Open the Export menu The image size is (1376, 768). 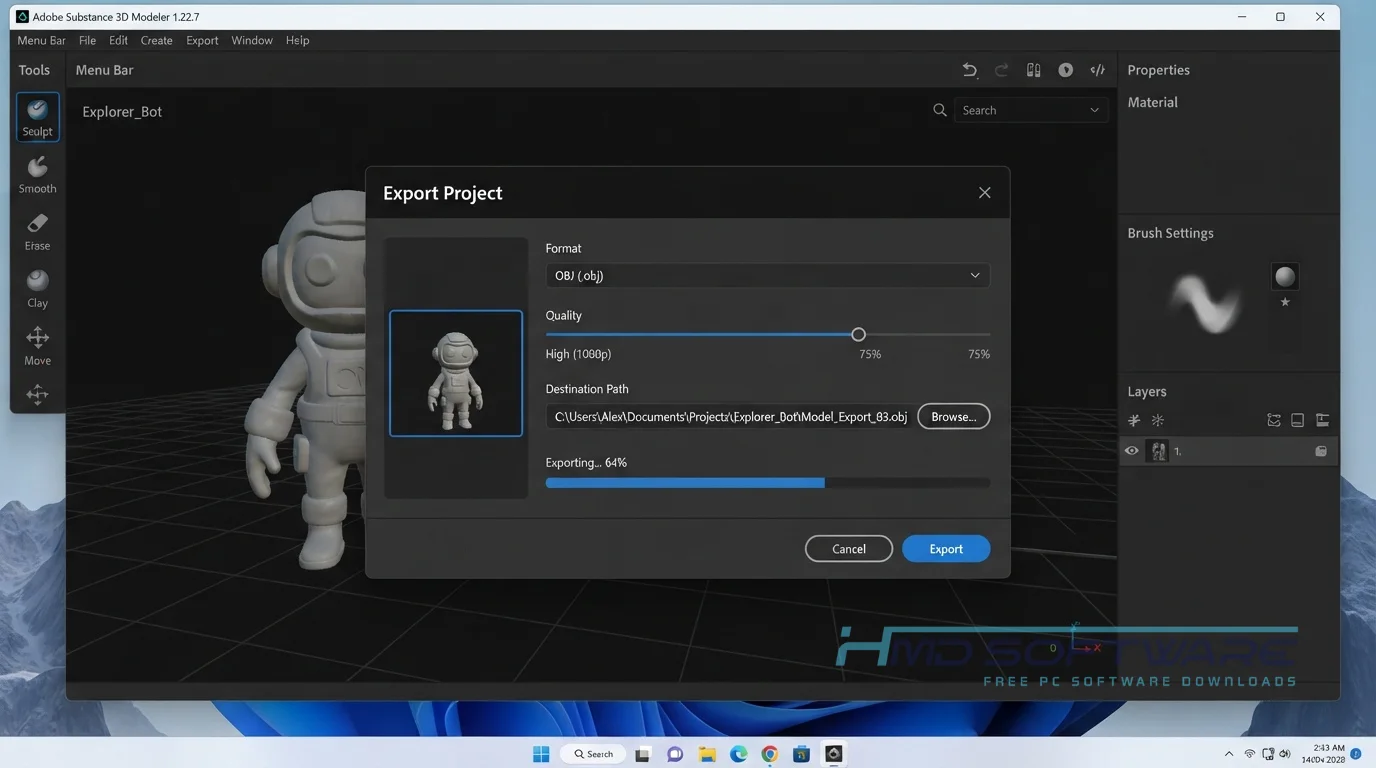coord(202,40)
